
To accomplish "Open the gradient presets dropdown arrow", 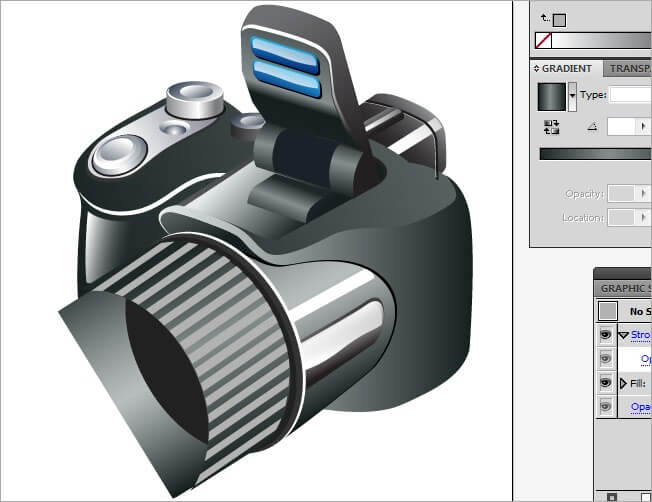I will tap(573, 97).
